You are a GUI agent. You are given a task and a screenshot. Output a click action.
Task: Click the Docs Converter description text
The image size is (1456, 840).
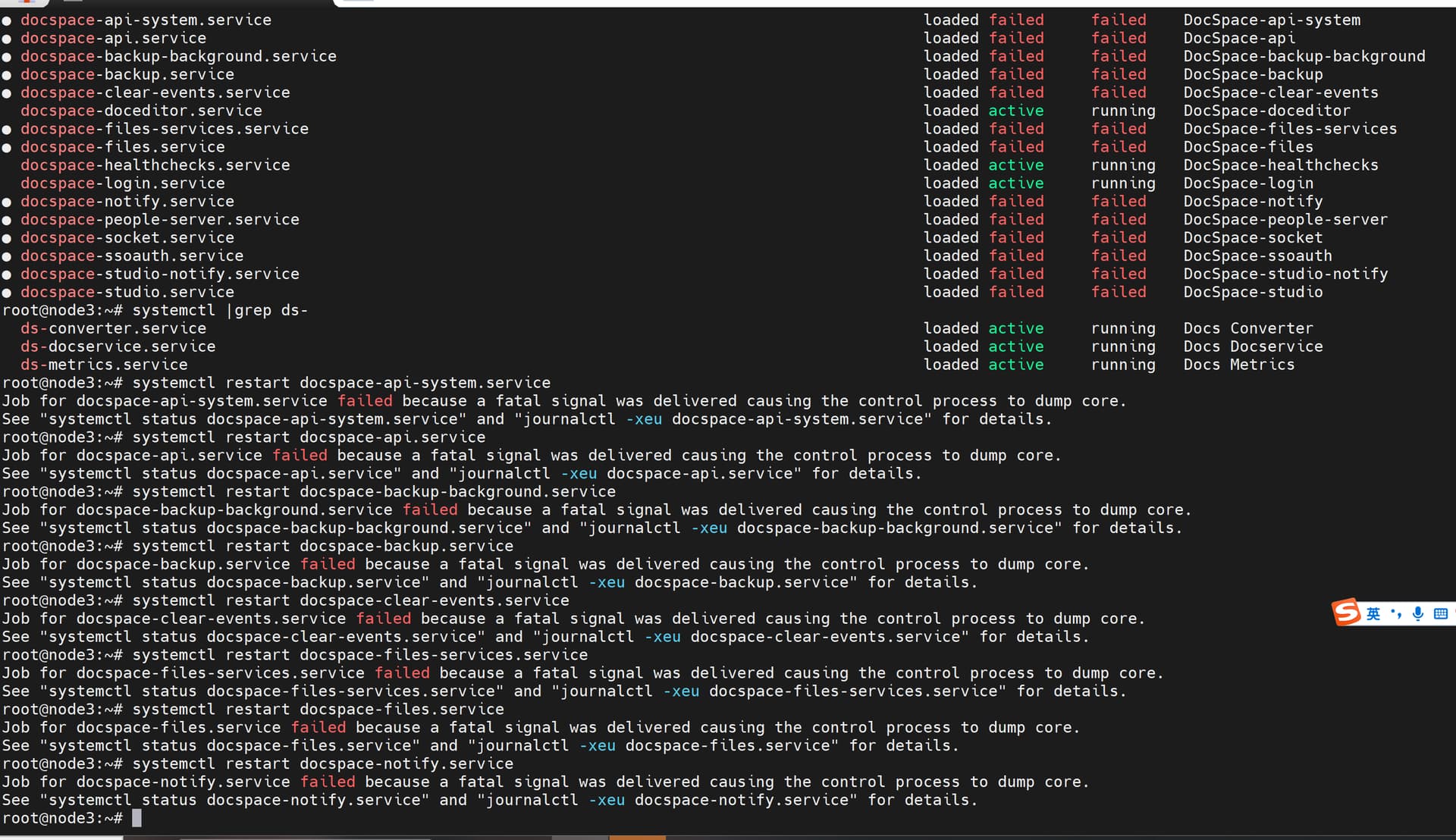pyautogui.click(x=1248, y=328)
